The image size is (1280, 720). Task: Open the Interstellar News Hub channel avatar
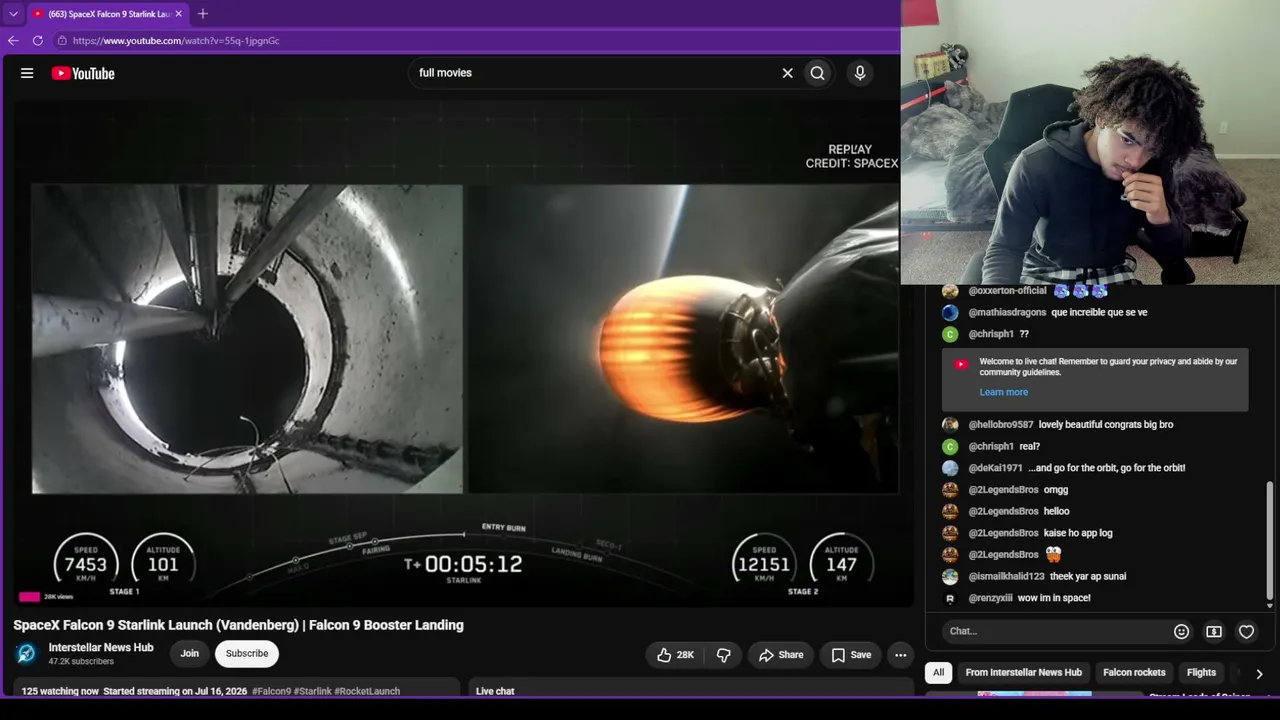26,654
